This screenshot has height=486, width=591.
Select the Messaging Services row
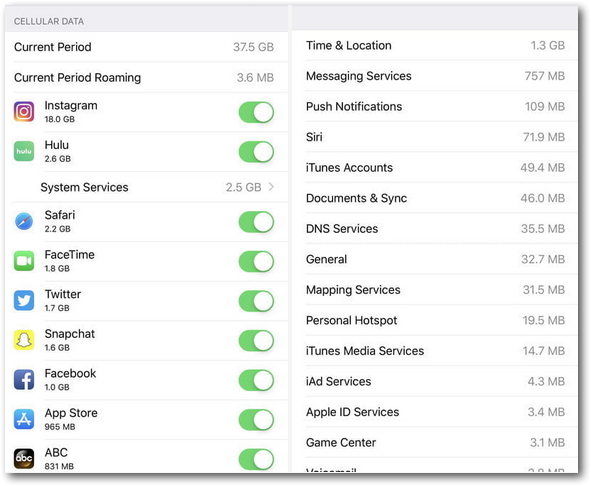(435, 76)
